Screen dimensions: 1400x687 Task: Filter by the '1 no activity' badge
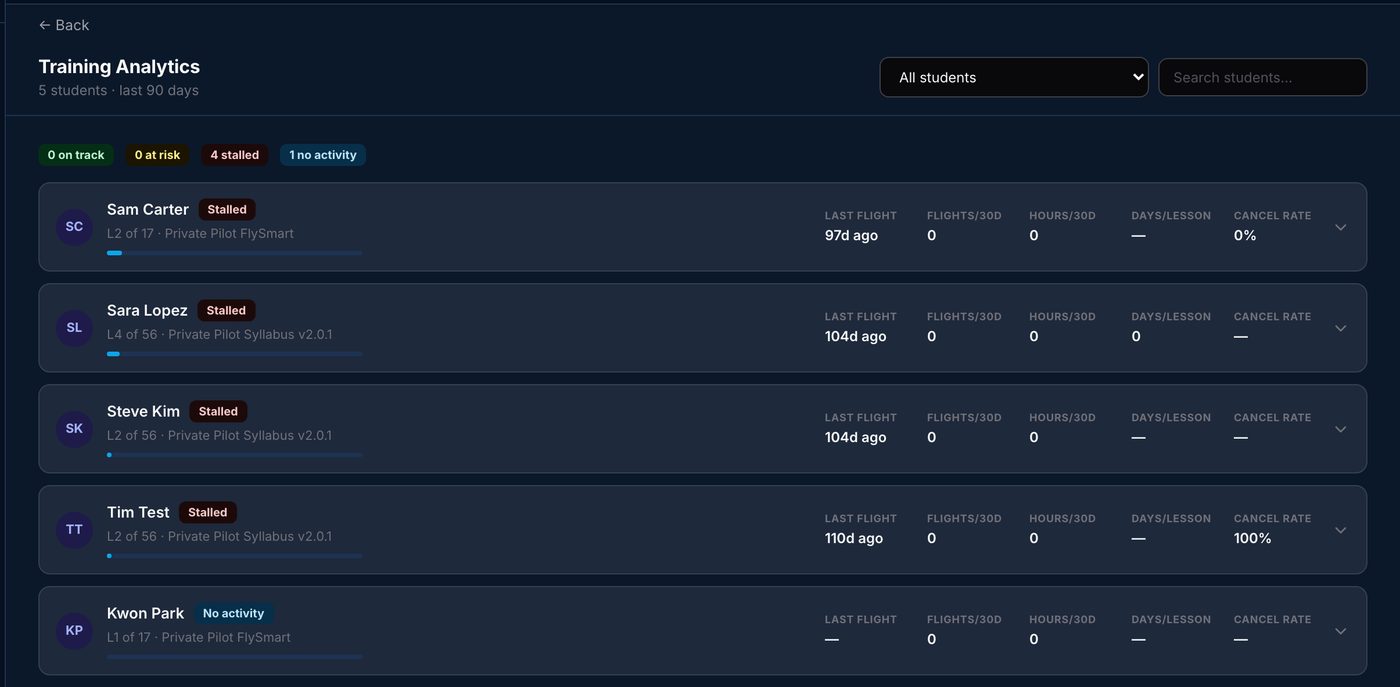point(323,155)
